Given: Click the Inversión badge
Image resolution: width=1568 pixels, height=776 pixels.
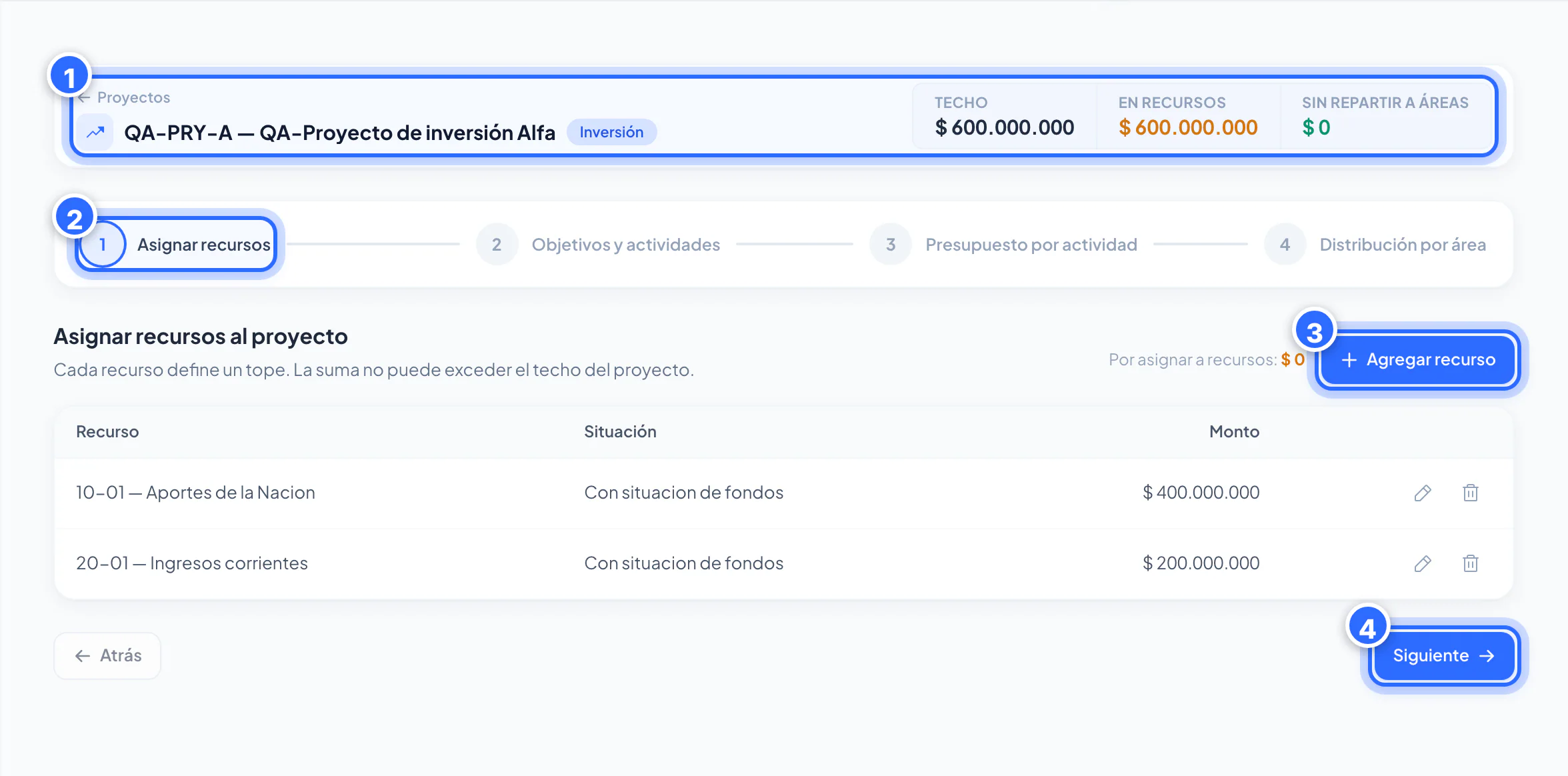Looking at the screenshot, I should (x=611, y=132).
